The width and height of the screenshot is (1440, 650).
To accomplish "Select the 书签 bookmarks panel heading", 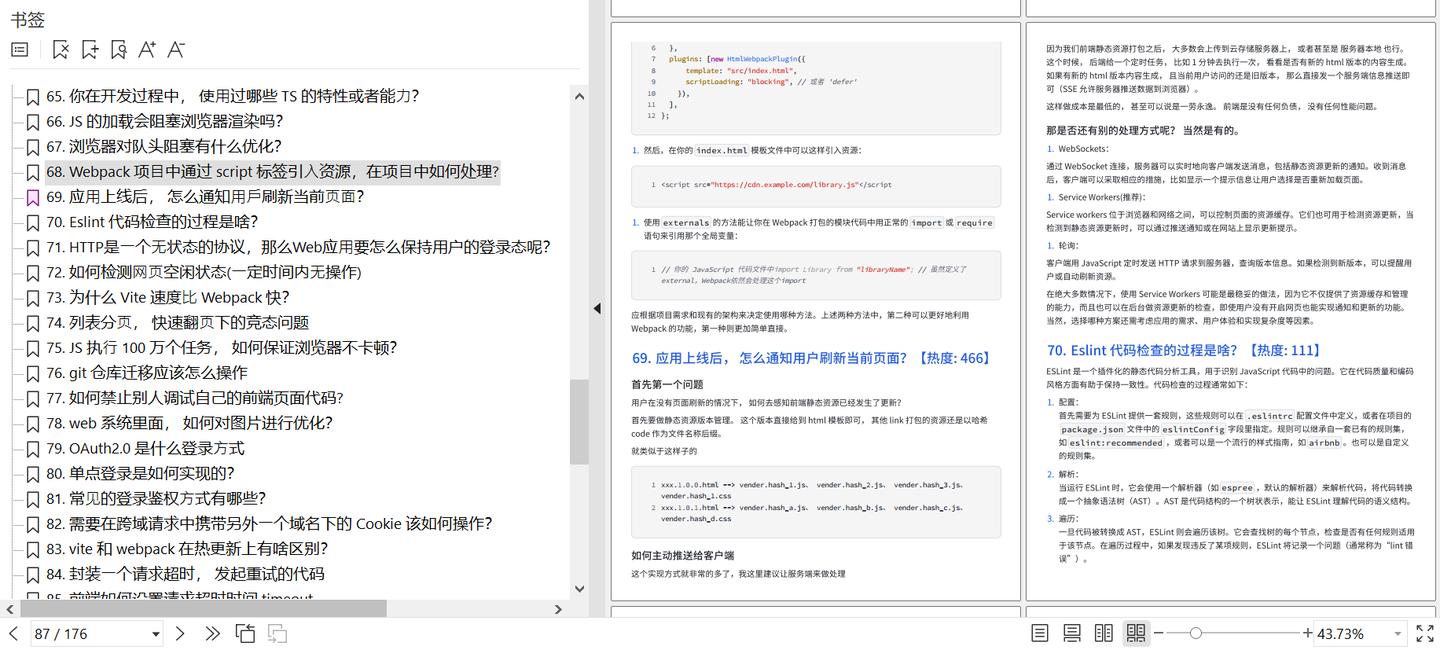I will click(x=28, y=18).
